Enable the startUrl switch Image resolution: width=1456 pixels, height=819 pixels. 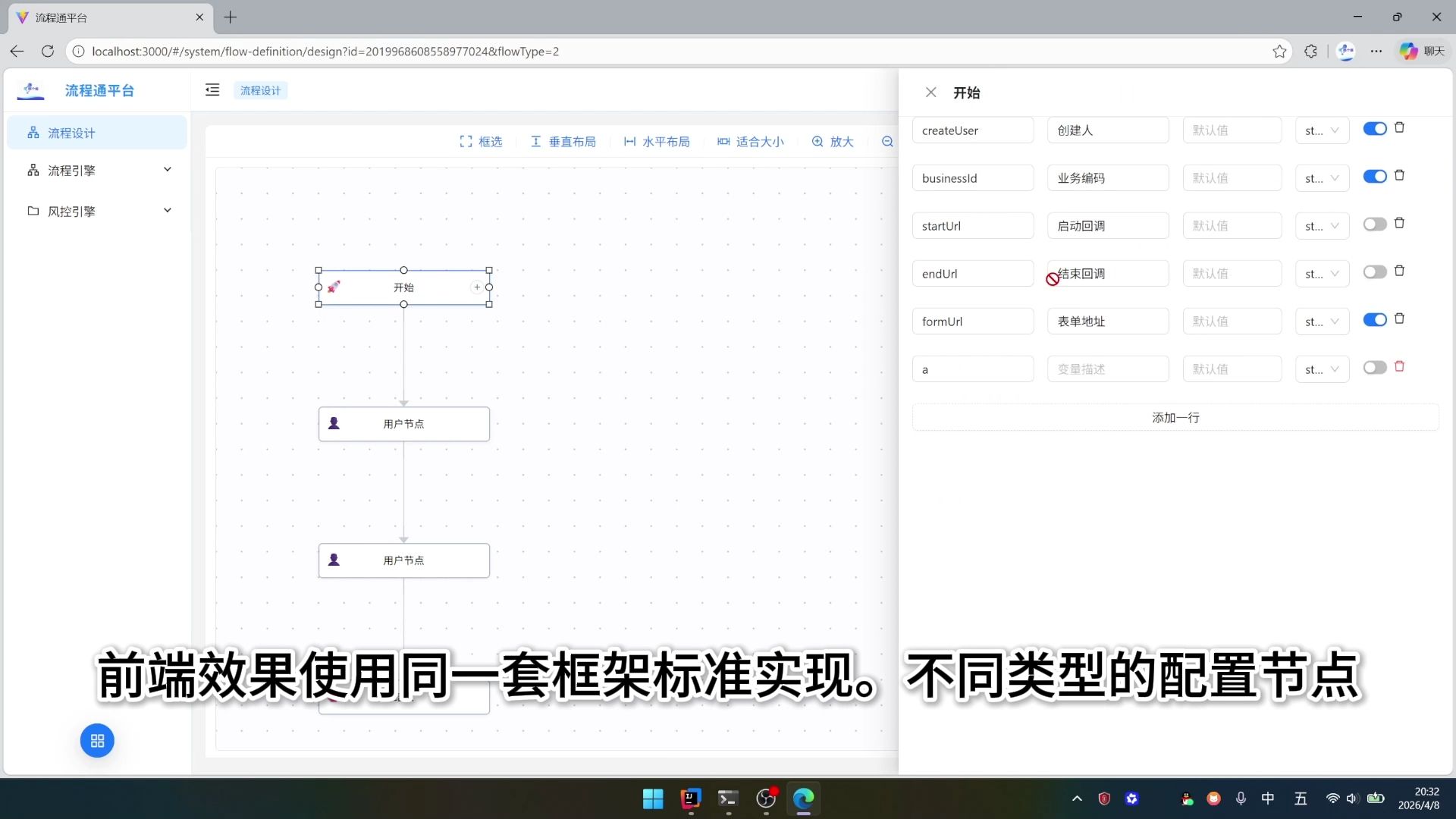pyautogui.click(x=1375, y=224)
